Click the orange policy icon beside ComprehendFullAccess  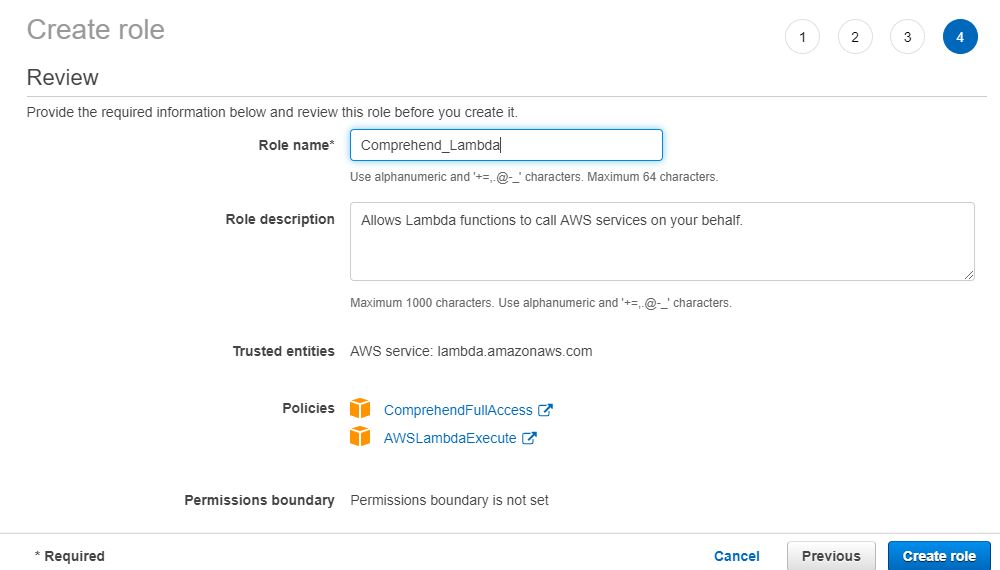click(x=360, y=409)
